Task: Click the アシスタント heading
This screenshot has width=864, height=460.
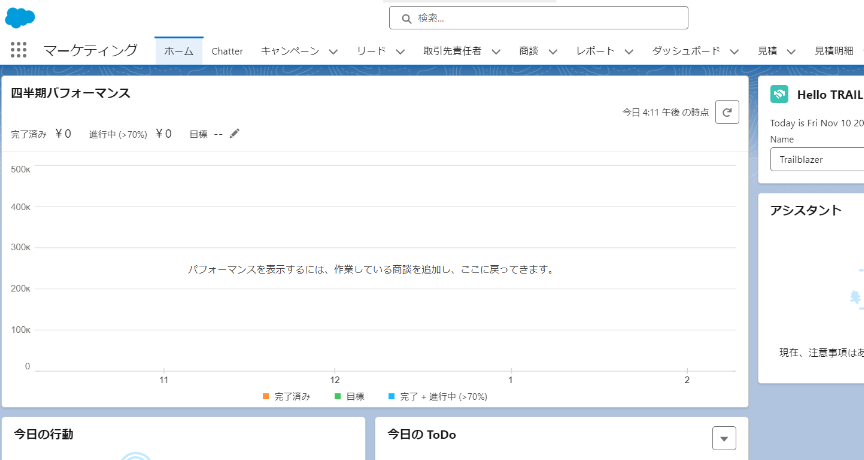Action: pyautogui.click(x=806, y=210)
